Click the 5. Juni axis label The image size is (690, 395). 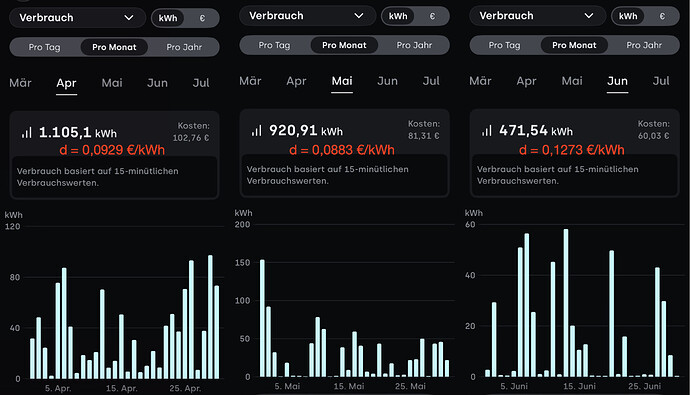[x=514, y=386]
